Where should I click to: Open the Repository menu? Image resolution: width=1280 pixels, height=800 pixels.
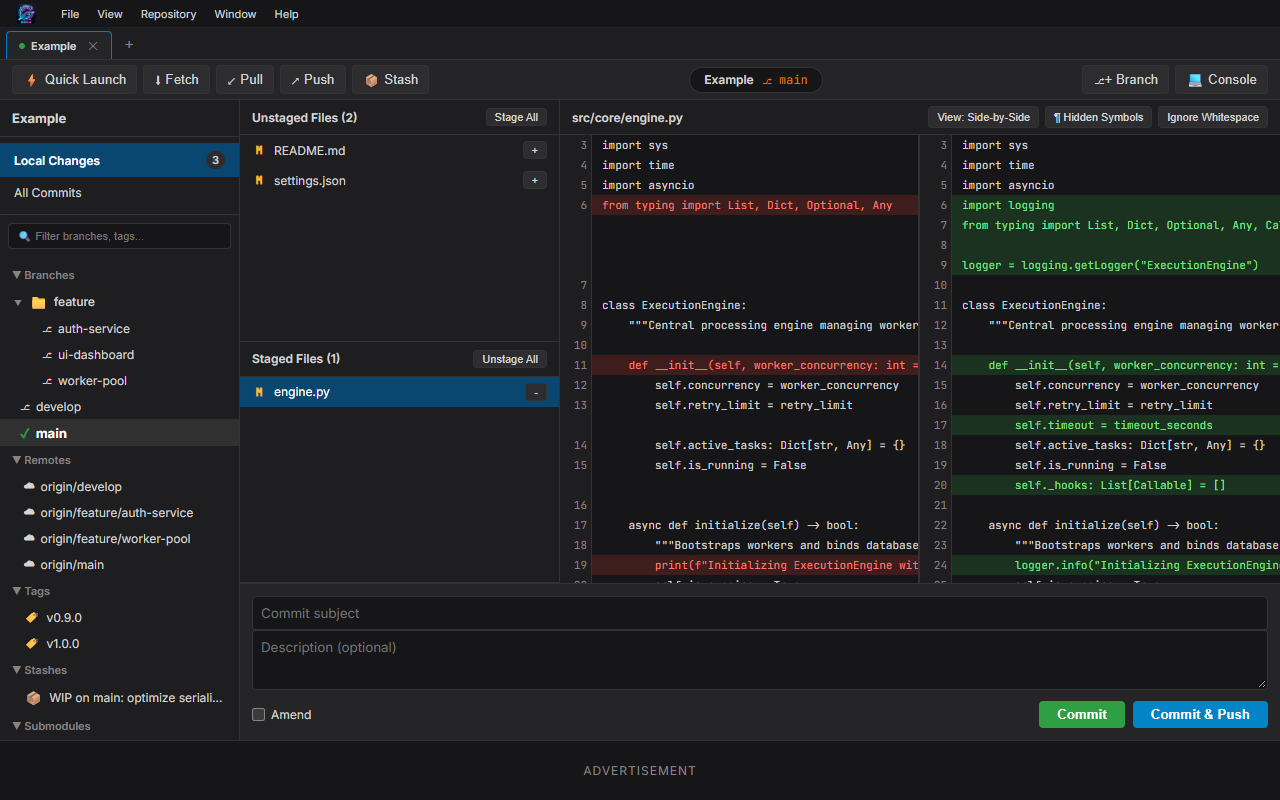click(169, 14)
